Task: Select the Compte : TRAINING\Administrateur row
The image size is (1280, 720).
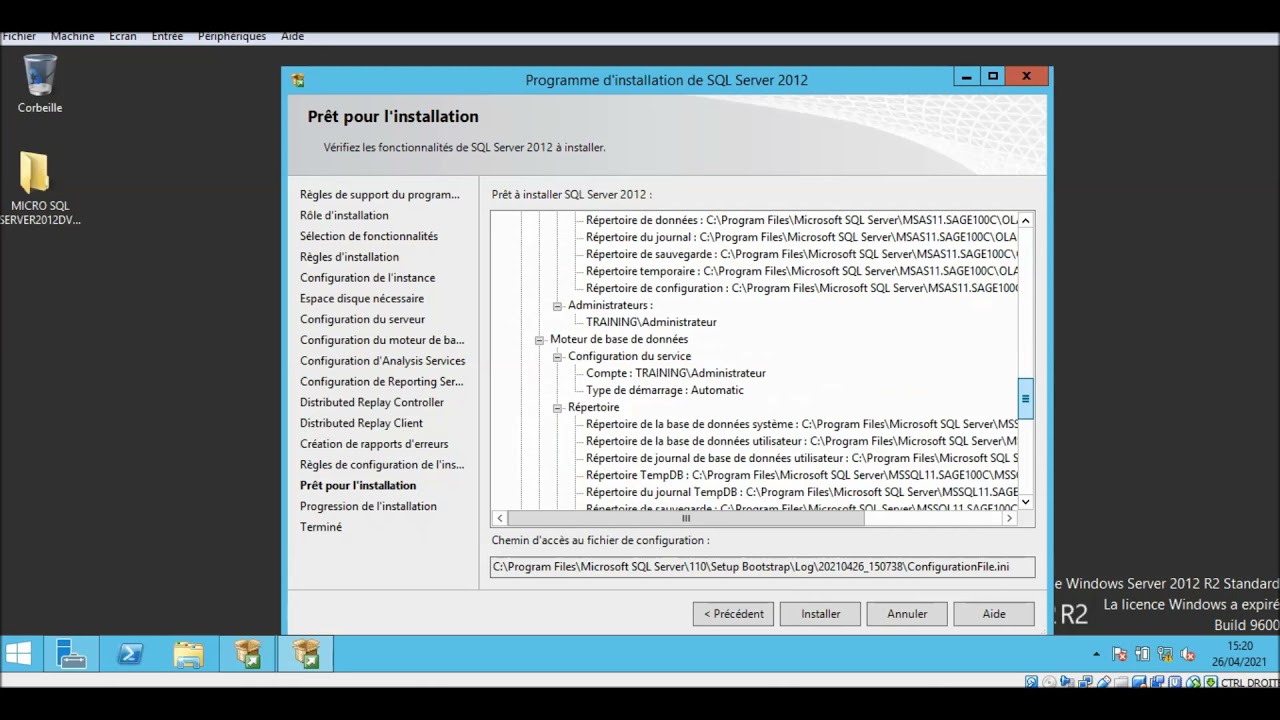Action: click(x=676, y=373)
